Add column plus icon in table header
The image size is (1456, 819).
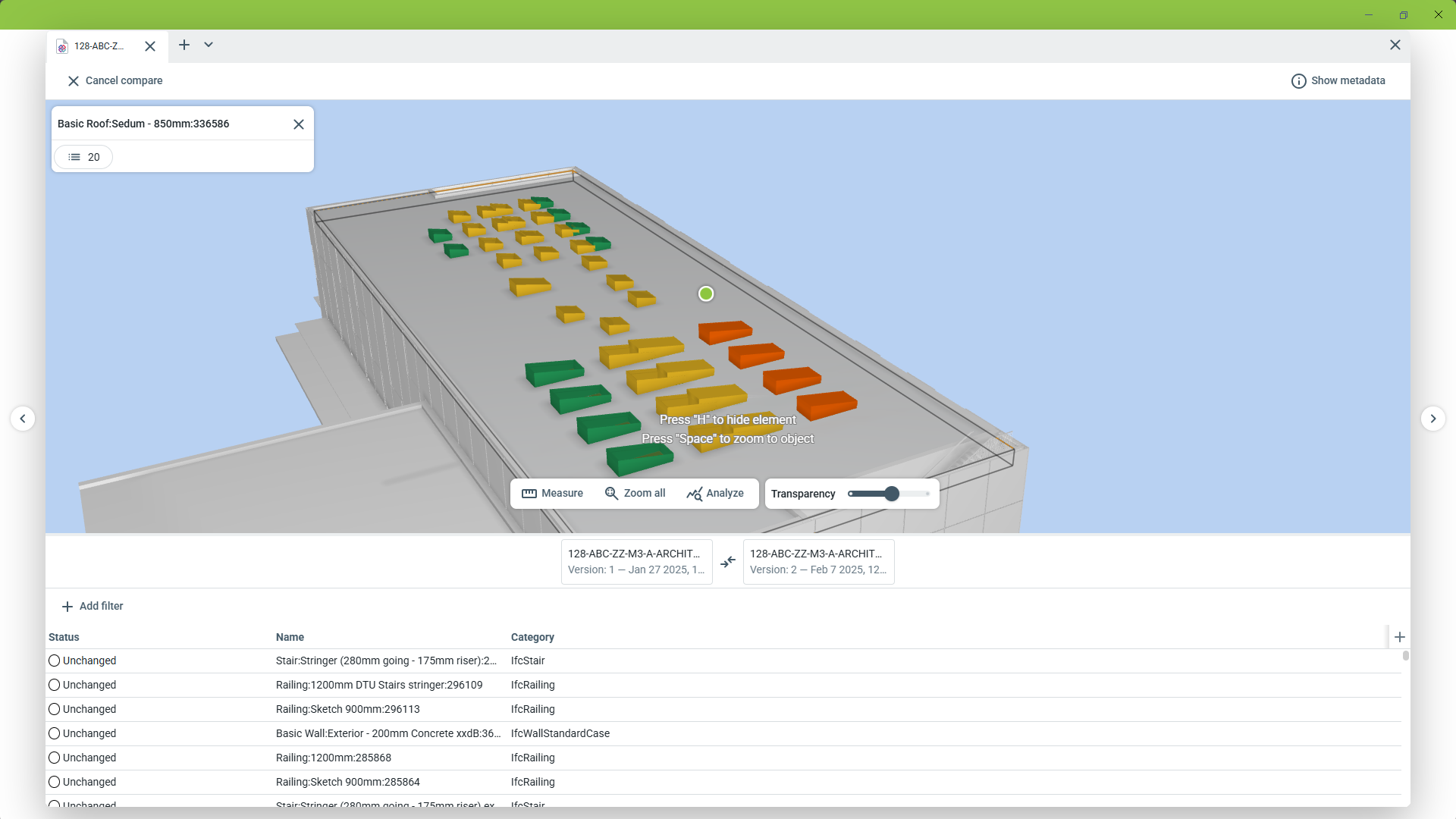pyautogui.click(x=1400, y=637)
